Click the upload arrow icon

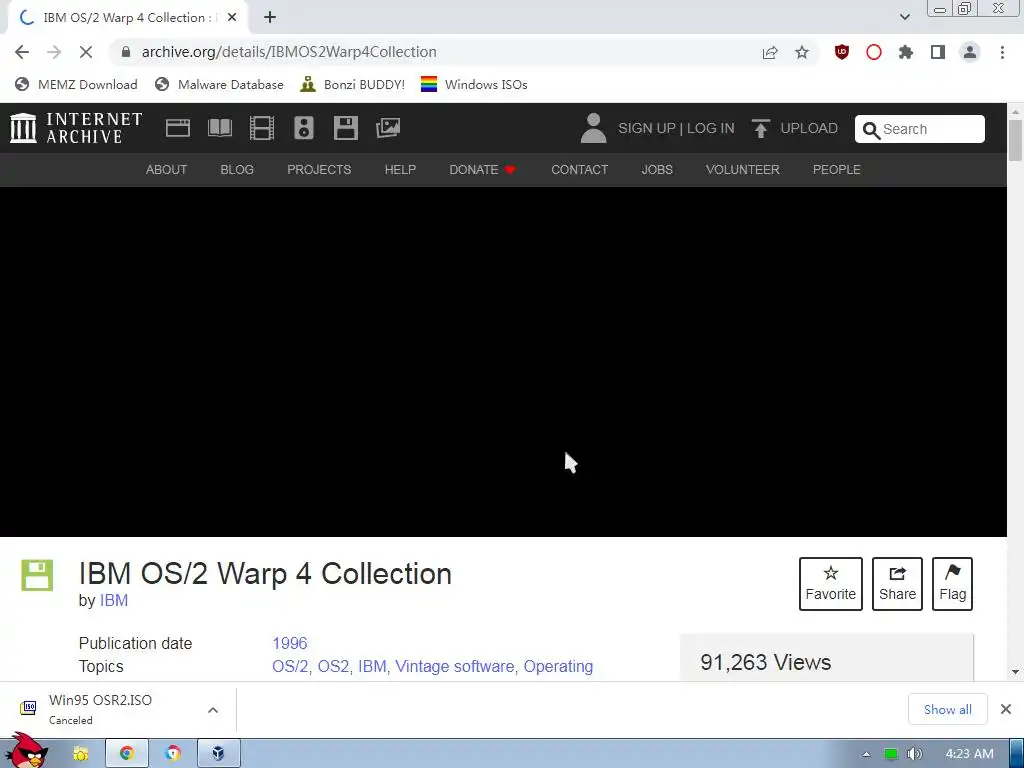(x=760, y=128)
